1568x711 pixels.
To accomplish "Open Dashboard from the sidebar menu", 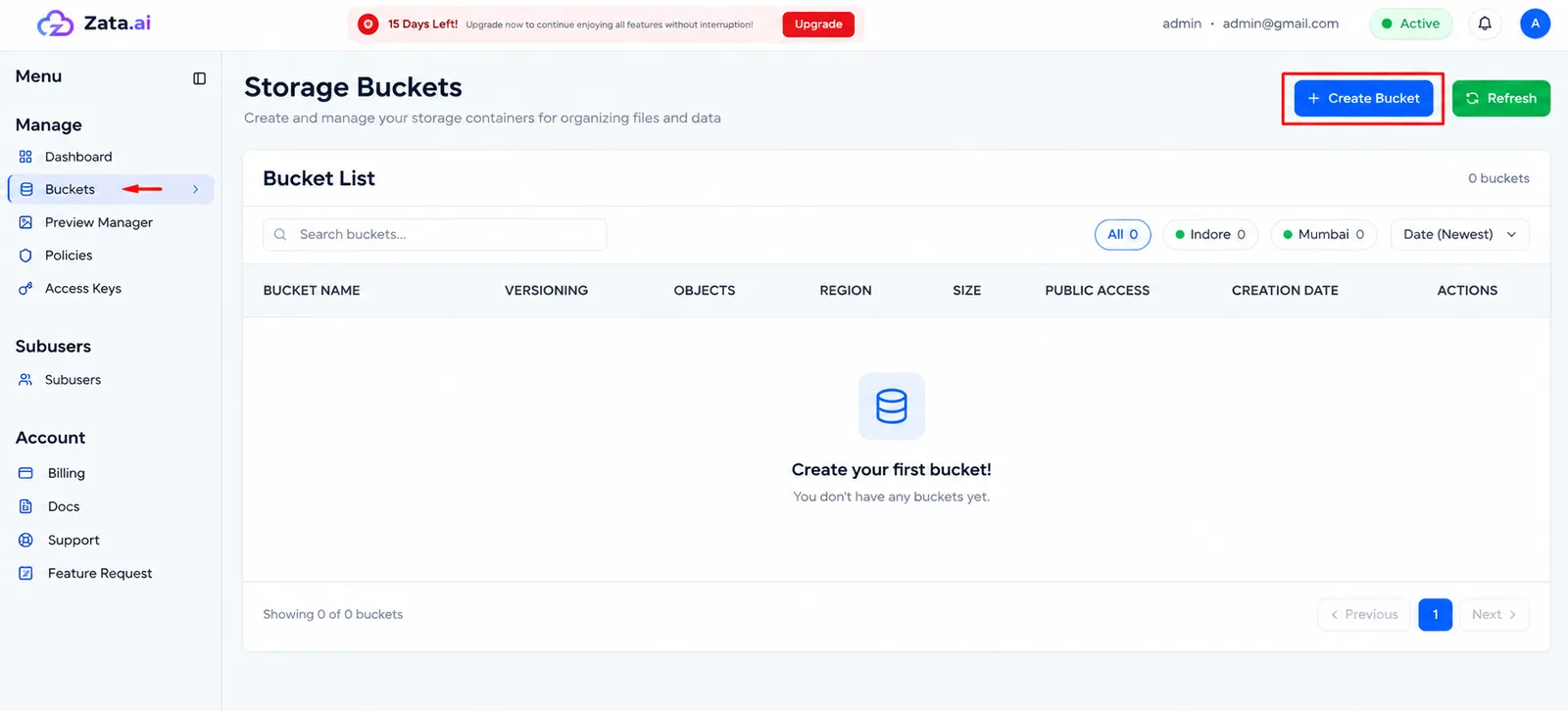I will 78,157.
